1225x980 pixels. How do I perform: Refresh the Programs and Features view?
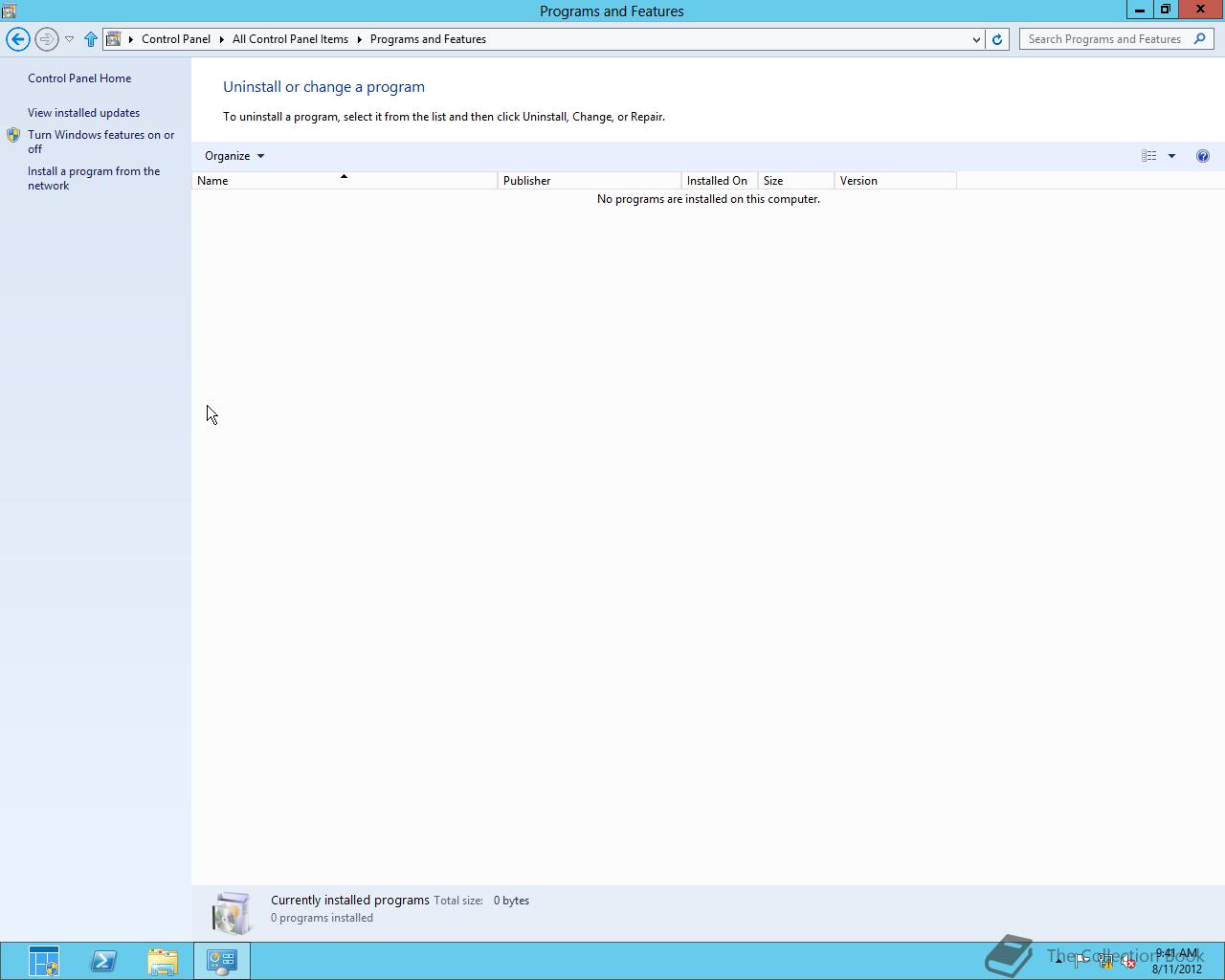997,39
